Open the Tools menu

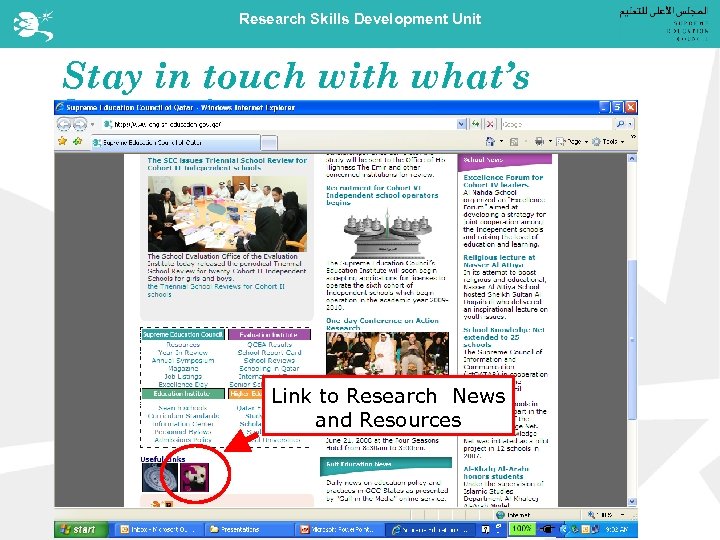click(608, 142)
